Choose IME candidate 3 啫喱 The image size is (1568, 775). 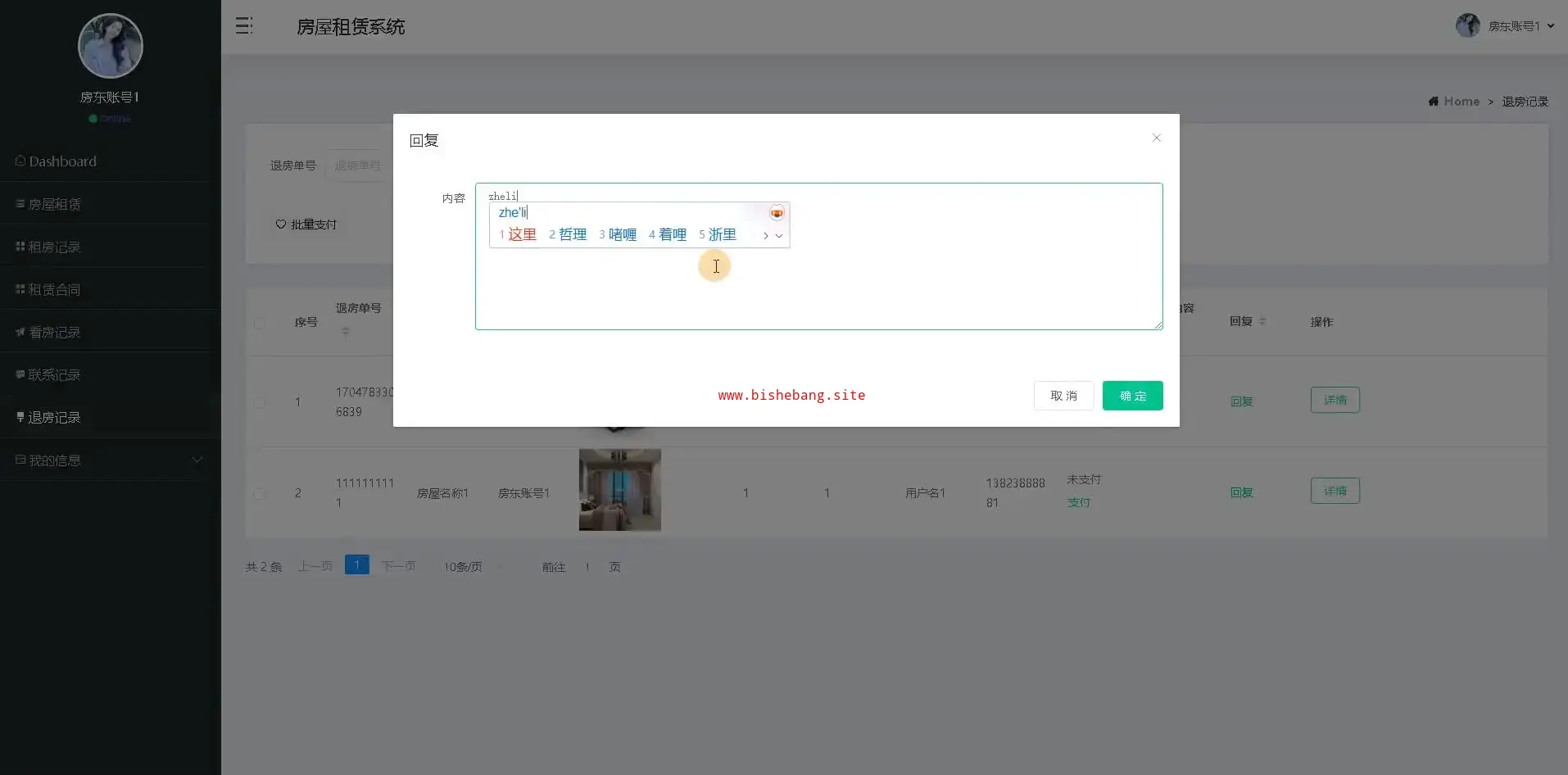pos(618,234)
